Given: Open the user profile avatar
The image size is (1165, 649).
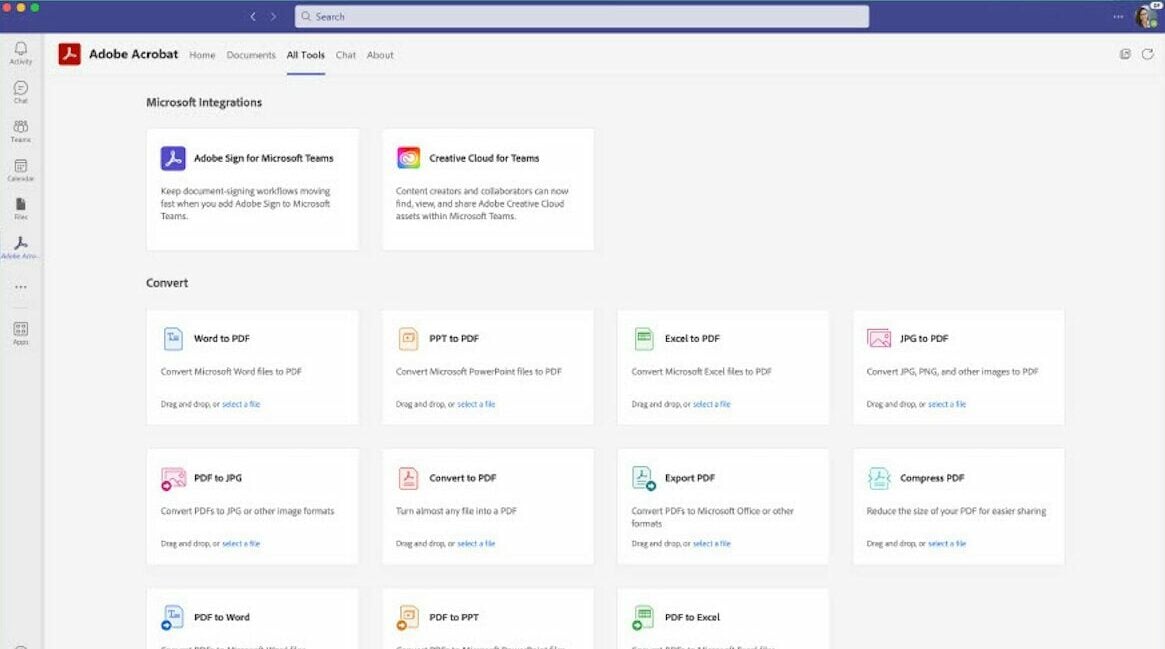Looking at the screenshot, I should click(1146, 16).
